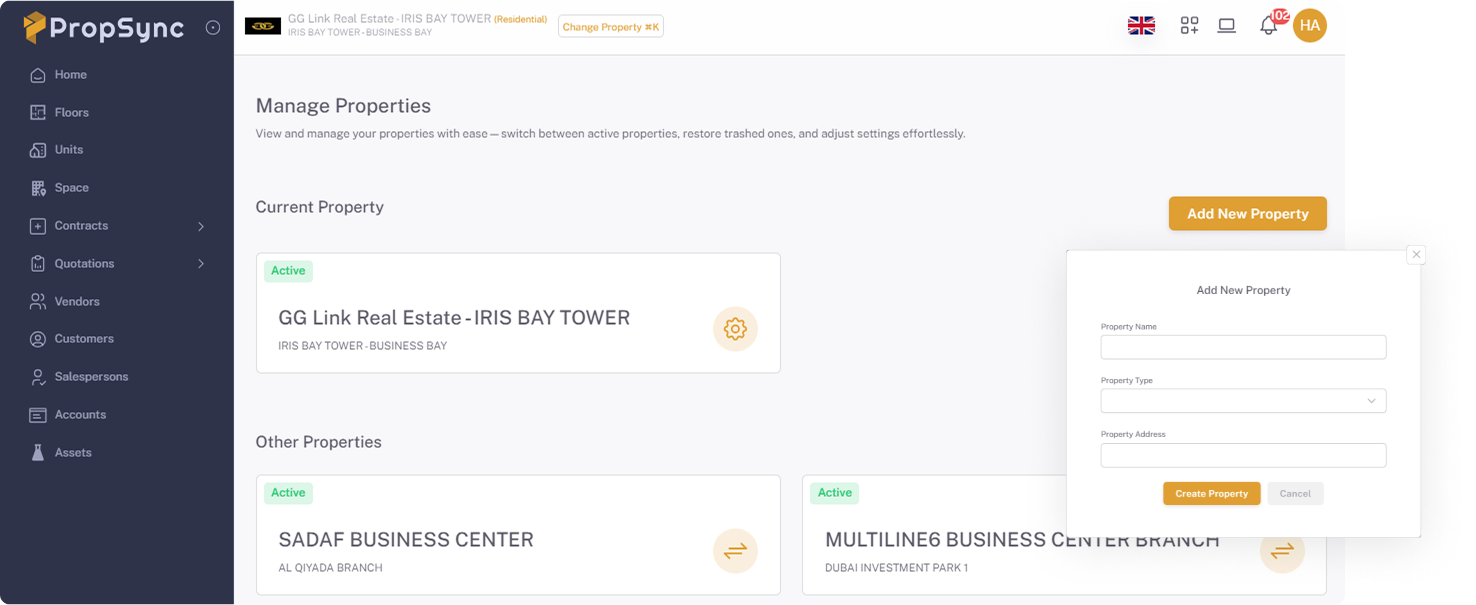This screenshot has width=1476, height=605.
Task: Click Create Property button
Action: point(1212,494)
